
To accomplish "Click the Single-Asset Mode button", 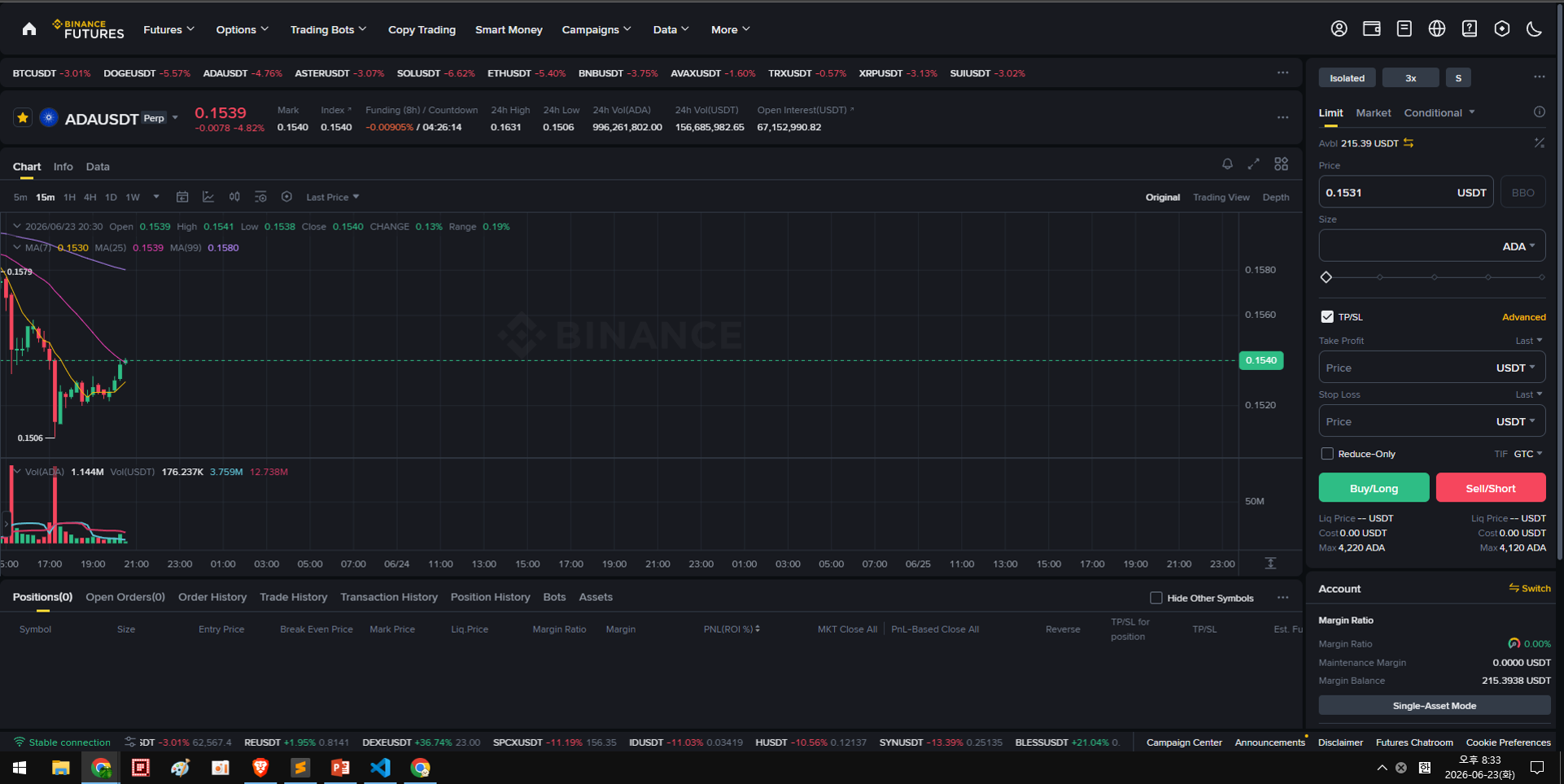I will tap(1434, 705).
